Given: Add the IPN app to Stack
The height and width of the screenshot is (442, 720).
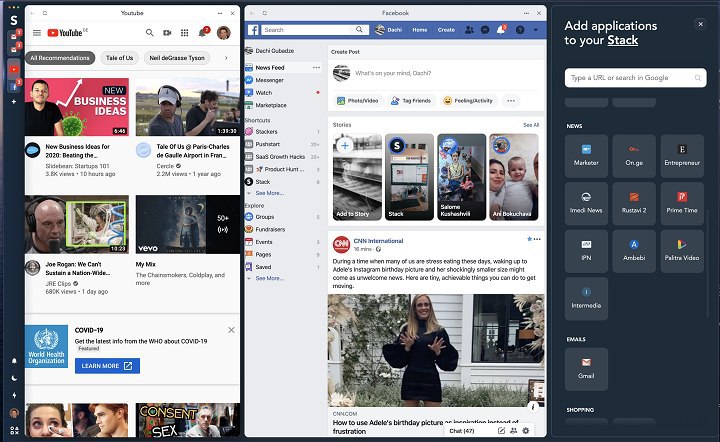Looking at the screenshot, I should [x=586, y=251].
